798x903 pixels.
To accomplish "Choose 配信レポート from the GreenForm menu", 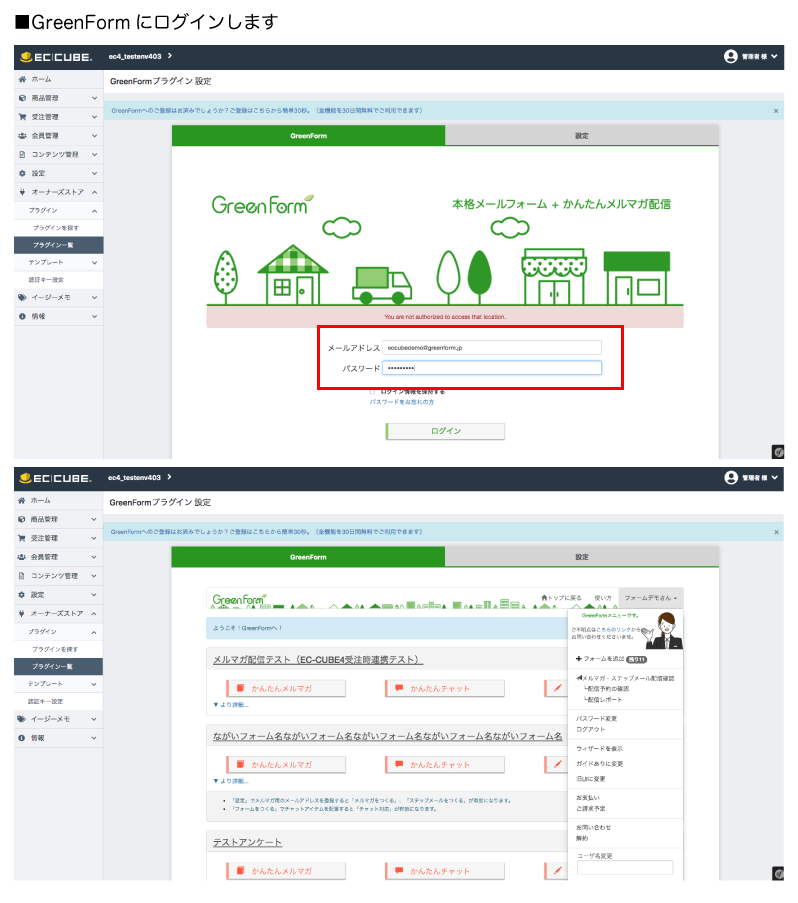I will [x=603, y=699].
